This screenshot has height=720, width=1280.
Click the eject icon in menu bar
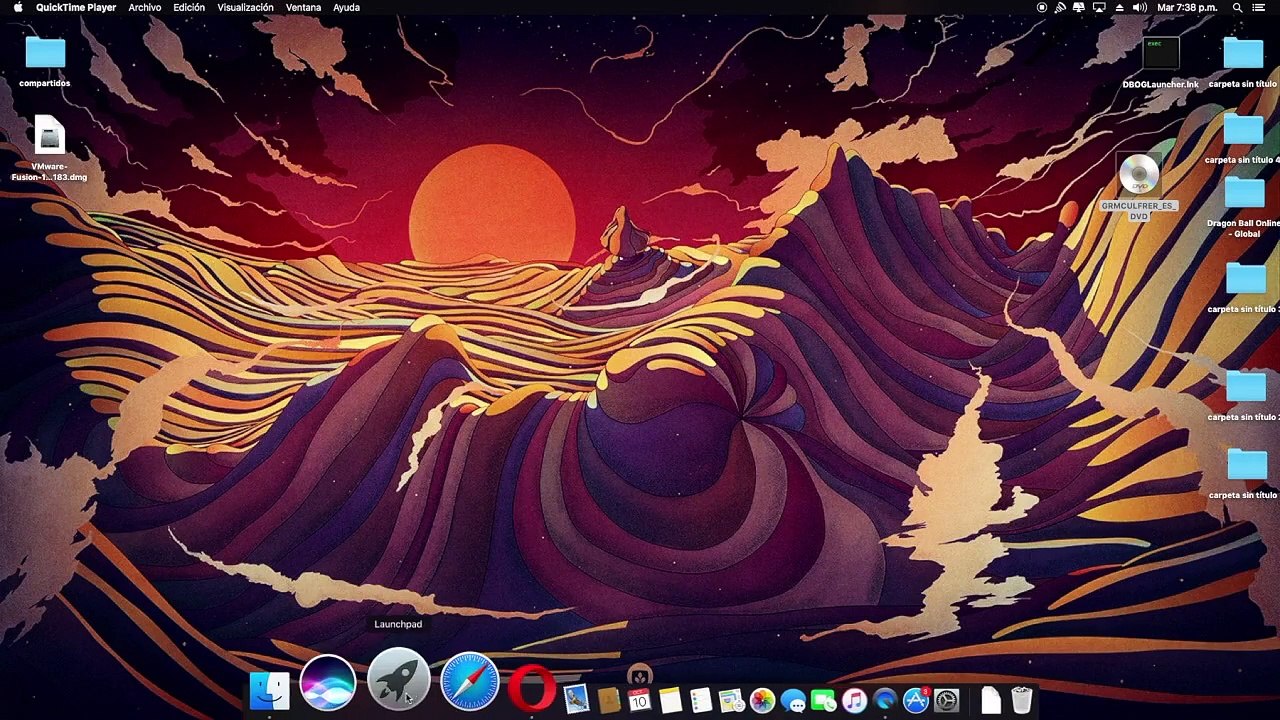point(1119,8)
